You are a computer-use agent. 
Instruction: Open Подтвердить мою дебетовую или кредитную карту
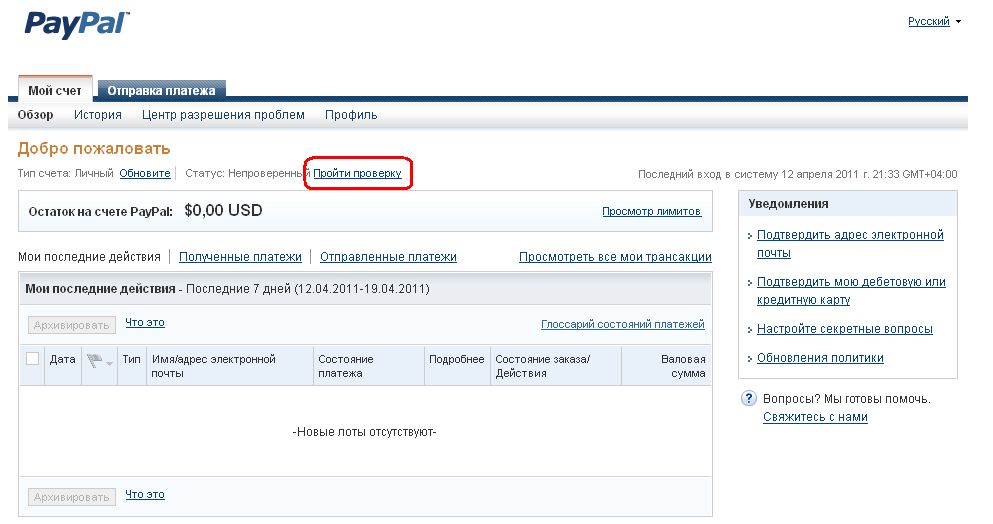click(x=851, y=291)
